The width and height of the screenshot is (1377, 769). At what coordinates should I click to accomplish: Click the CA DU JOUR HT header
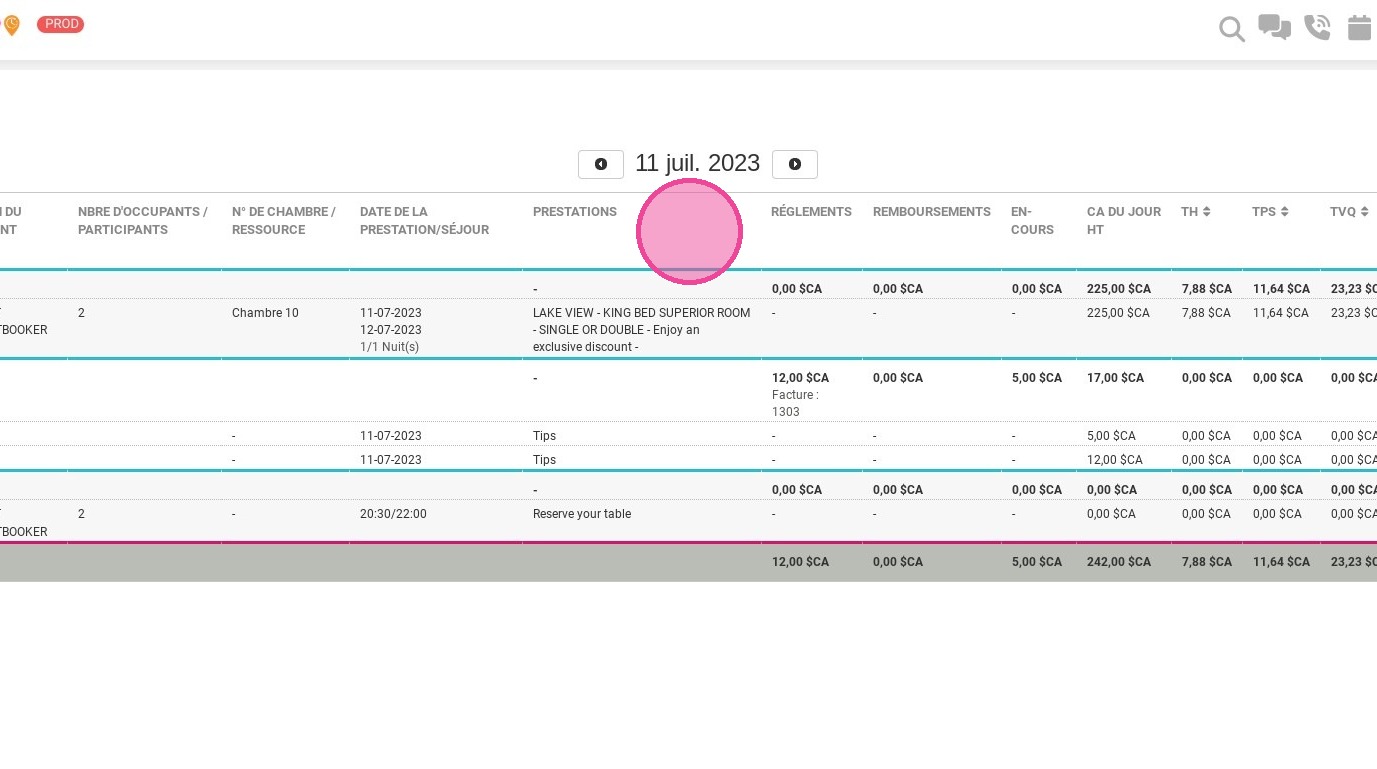click(x=1124, y=221)
